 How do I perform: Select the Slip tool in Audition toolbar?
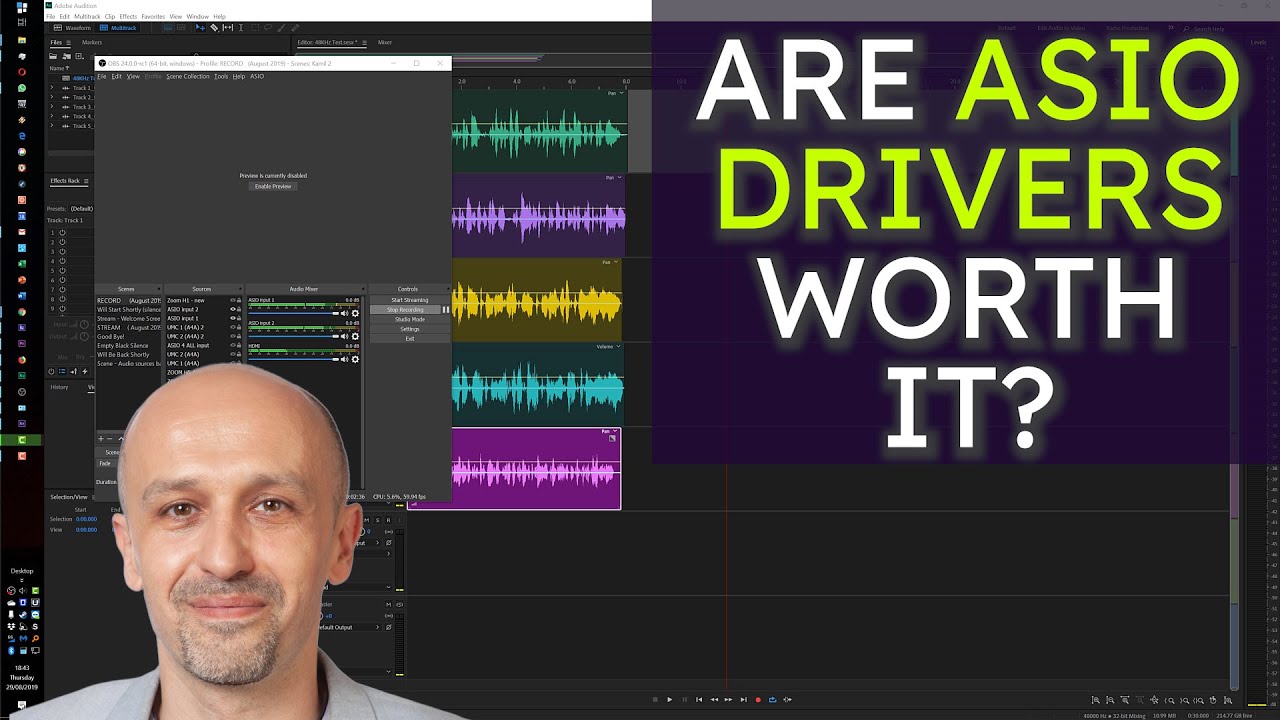pyautogui.click(x=227, y=28)
